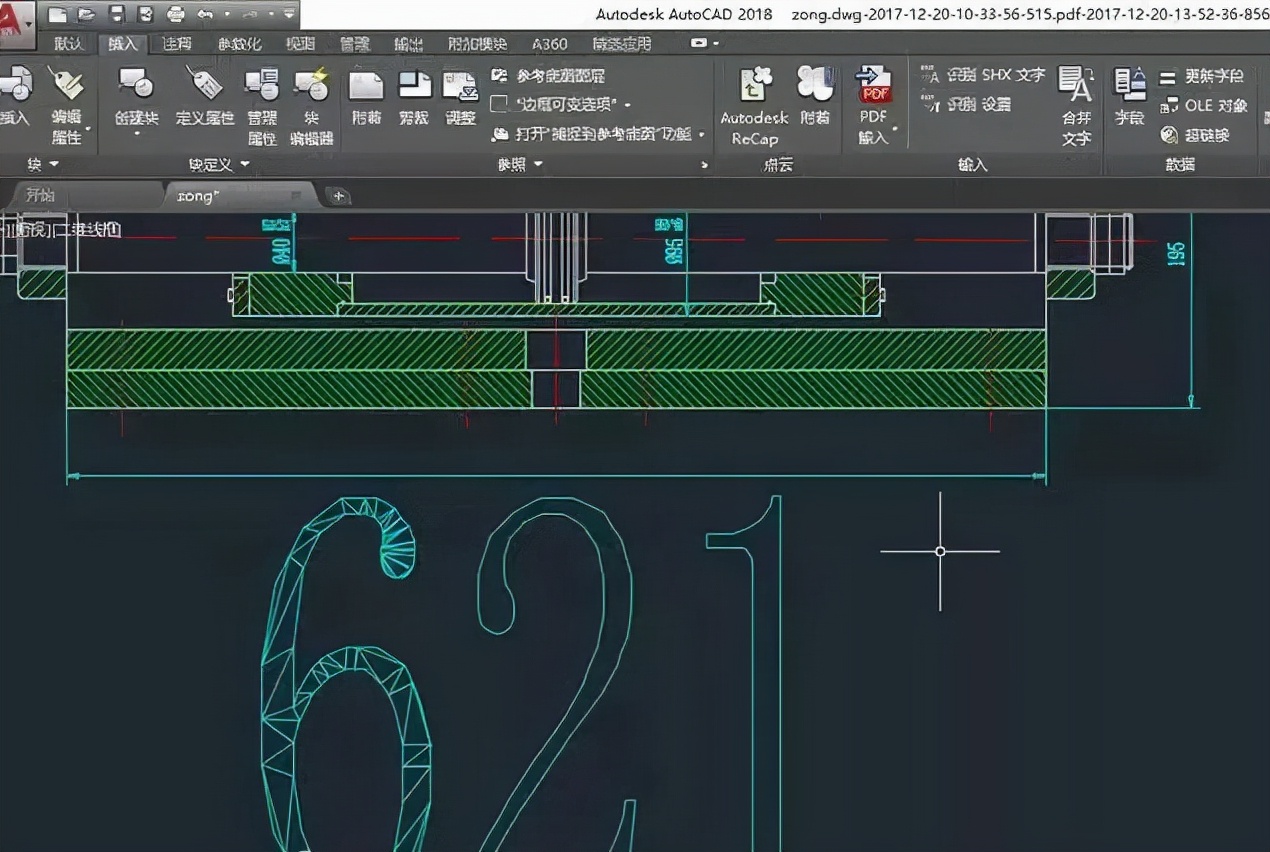Toggle Snap to Underlays (捕捉到参考底图) option
Viewport: 1270px width, 852px height.
(x=598, y=134)
